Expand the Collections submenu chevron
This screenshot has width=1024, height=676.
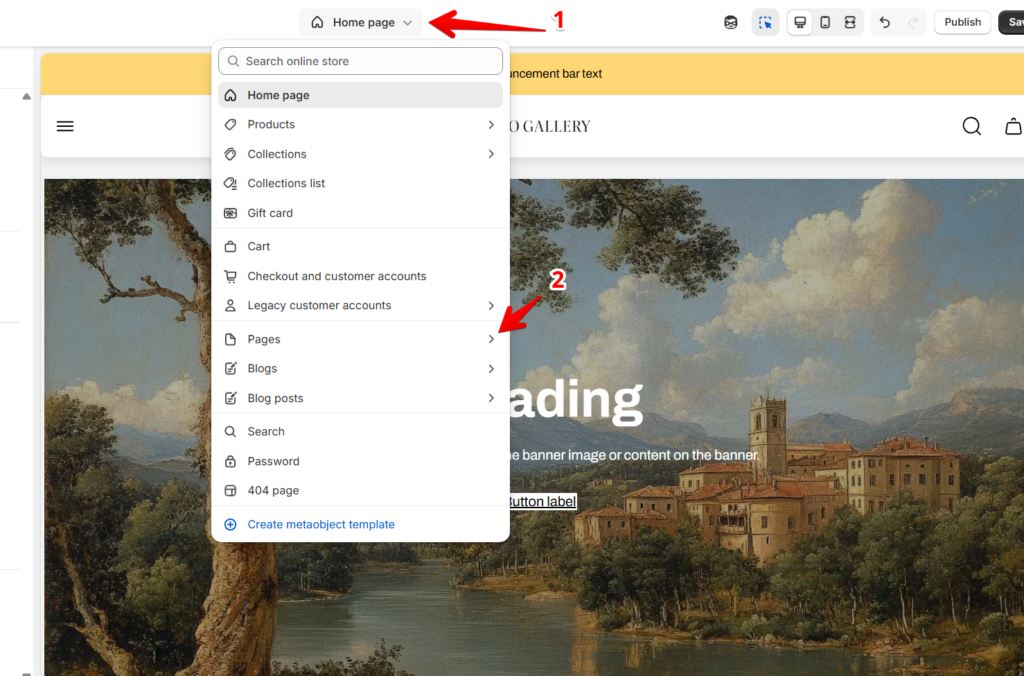click(491, 154)
